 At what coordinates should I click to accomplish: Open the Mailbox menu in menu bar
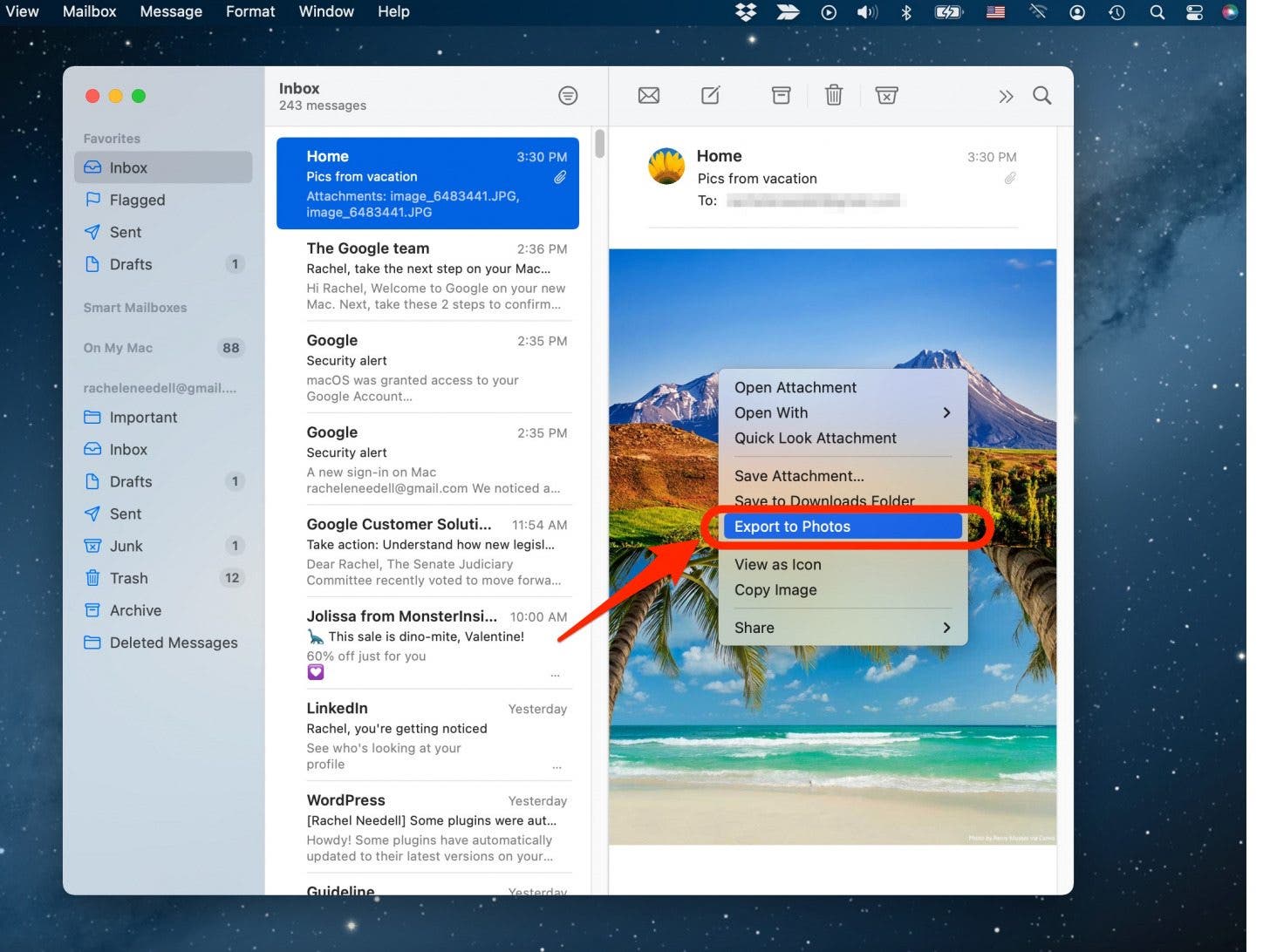point(89,11)
